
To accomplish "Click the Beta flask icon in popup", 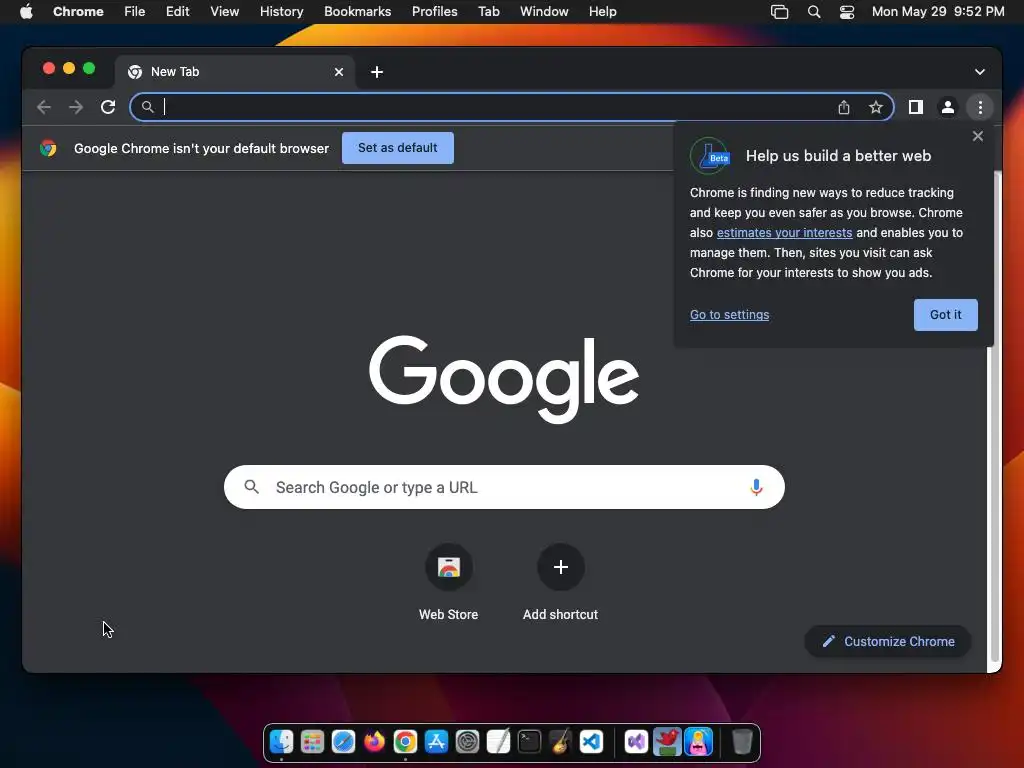I will point(710,156).
